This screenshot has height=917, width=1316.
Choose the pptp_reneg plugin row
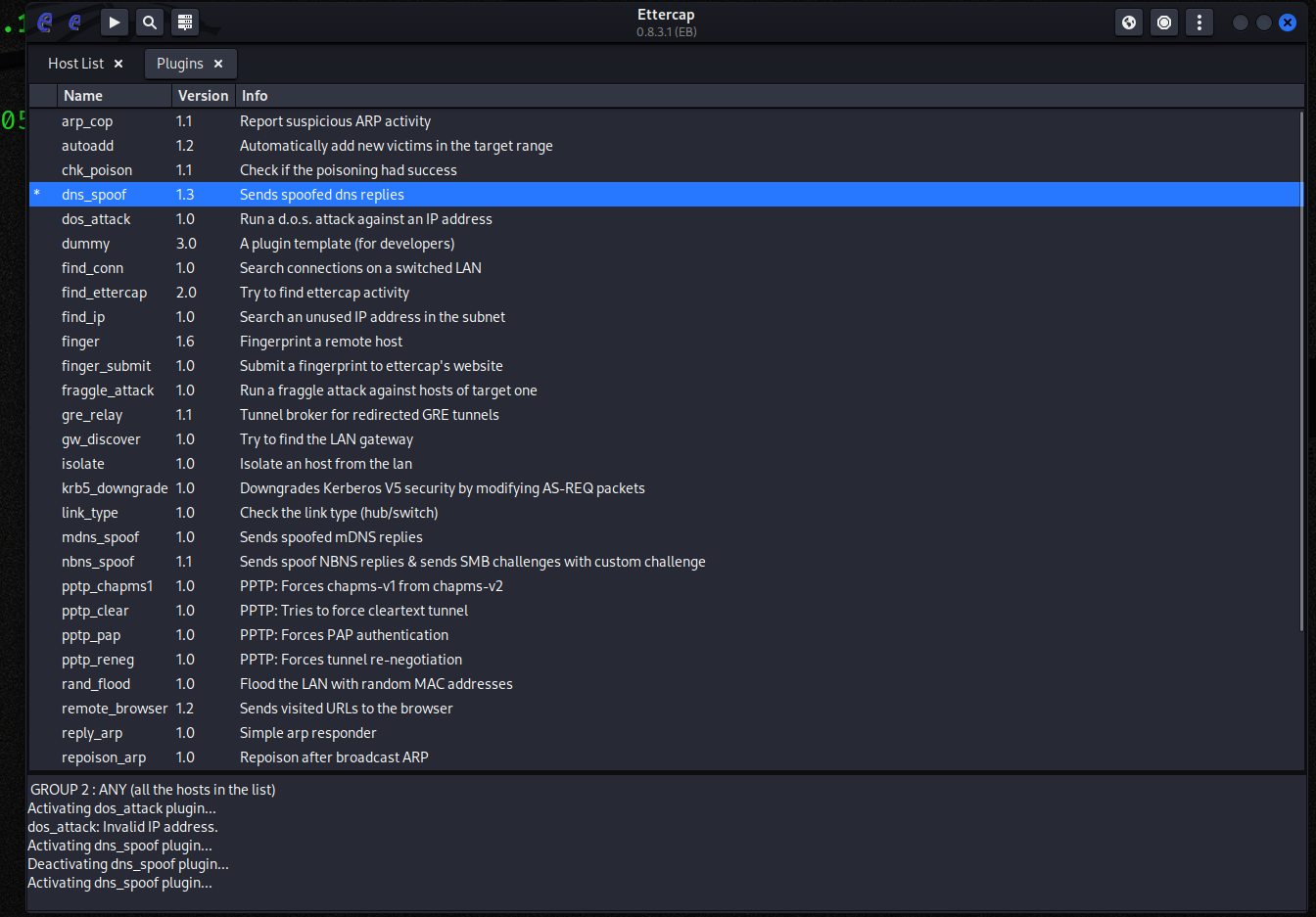coord(666,660)
